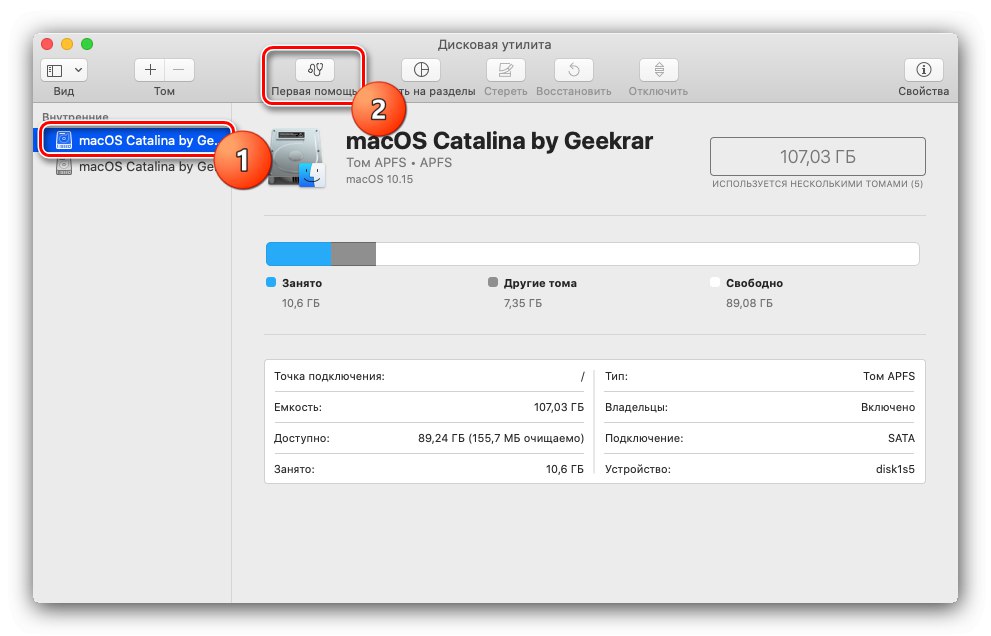Screen dimensions: 991x636
Task: Remove a volume with the minus button
Action: coord(178,70)
